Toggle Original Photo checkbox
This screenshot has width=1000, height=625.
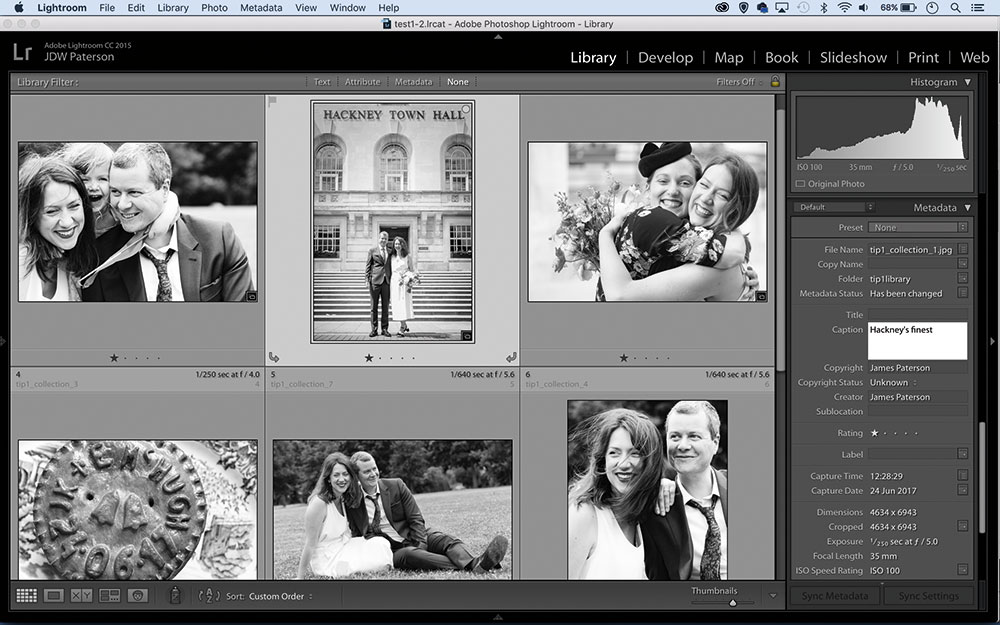[x=800, y=184]
